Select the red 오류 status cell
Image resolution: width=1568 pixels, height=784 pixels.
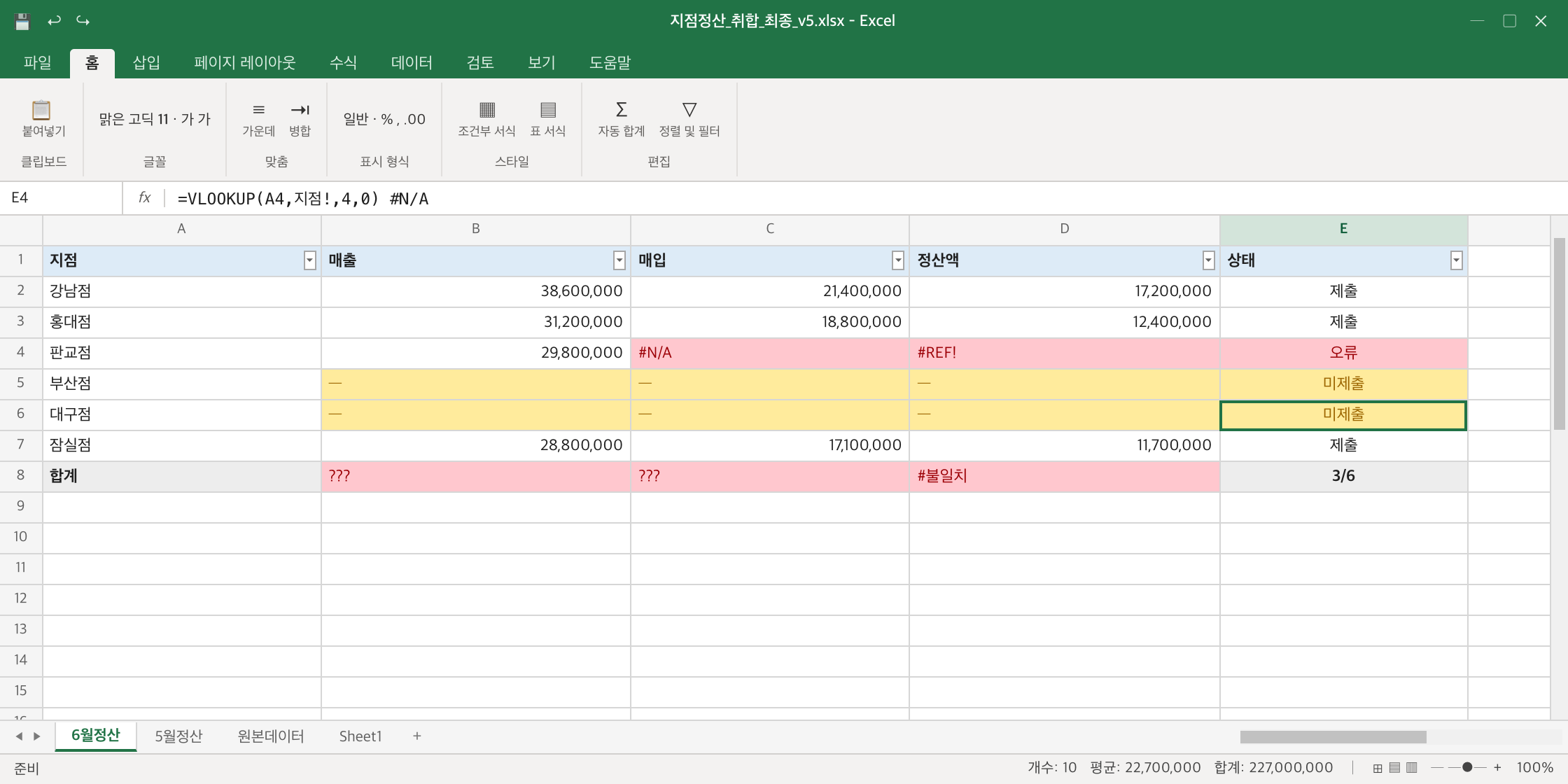(1343, 353)
